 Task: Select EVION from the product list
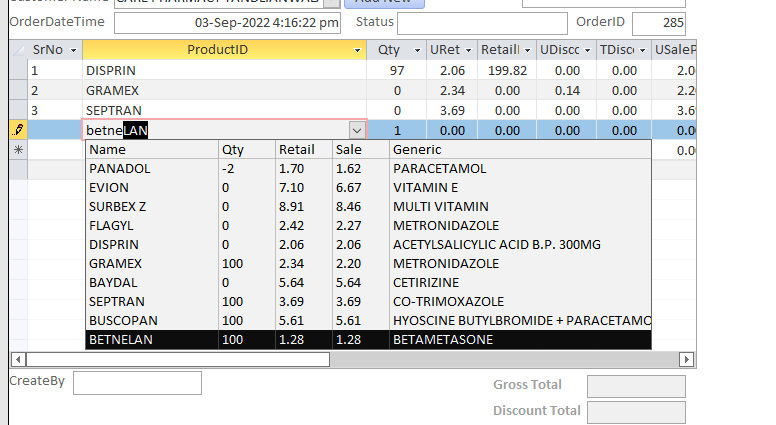(x=368, y=188)
